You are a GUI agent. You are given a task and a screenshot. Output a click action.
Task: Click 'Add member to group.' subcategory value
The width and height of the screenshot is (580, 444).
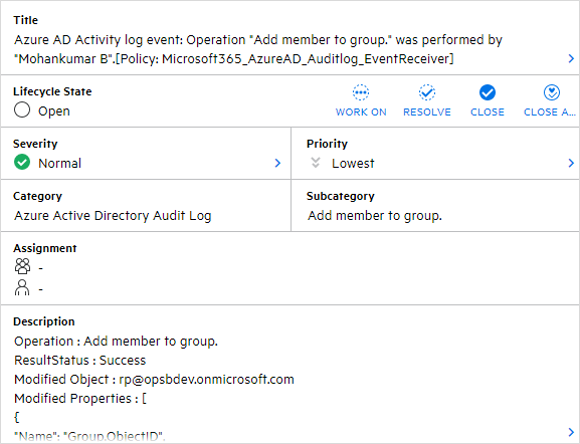(375, 215)
